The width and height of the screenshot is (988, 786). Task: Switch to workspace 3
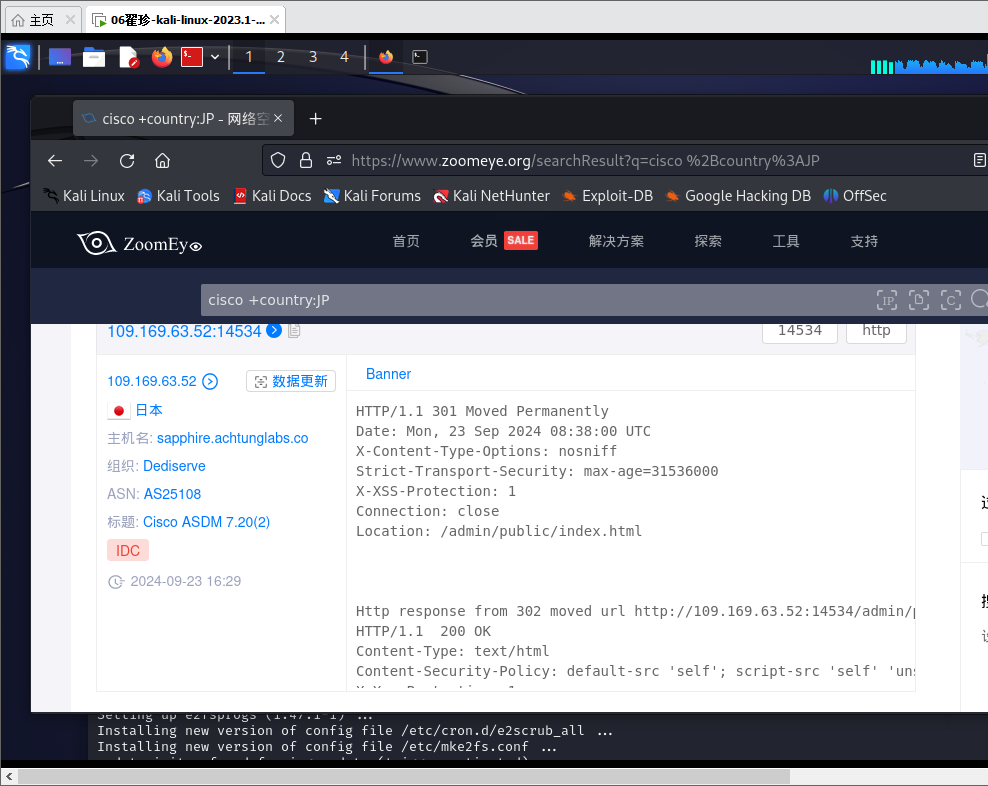tap(313, 57)
